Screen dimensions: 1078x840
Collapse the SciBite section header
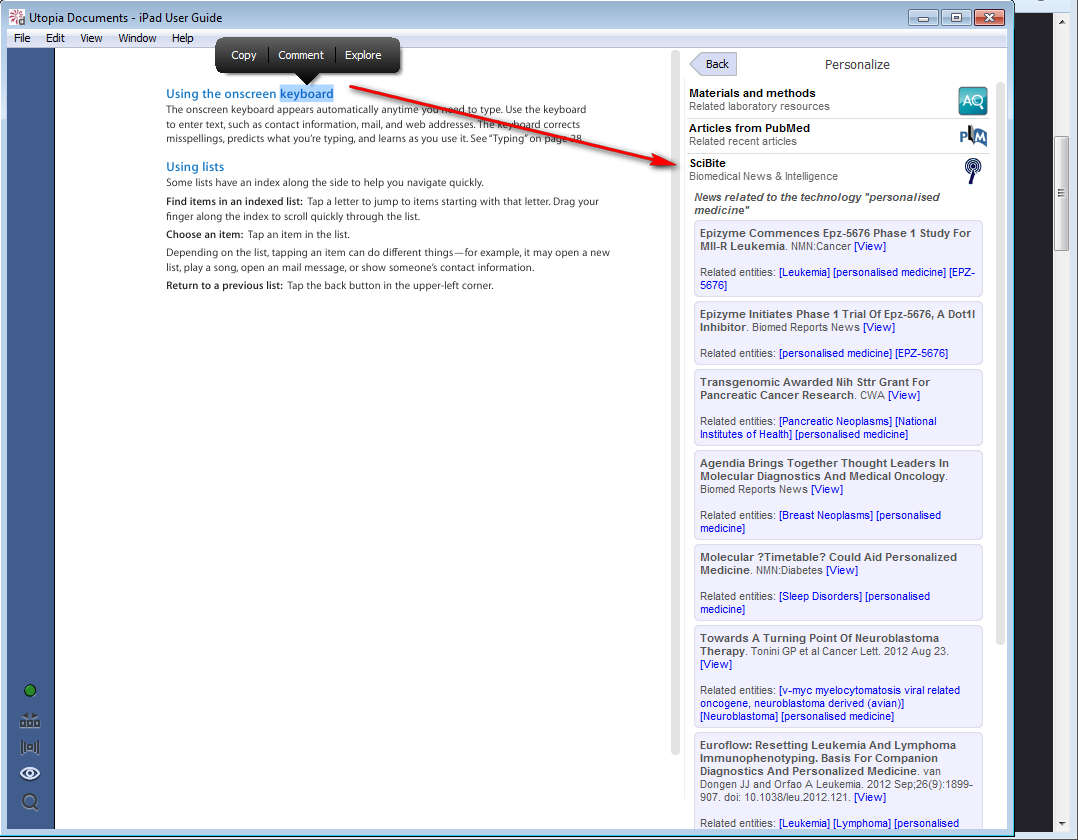[x=838, y=170]
